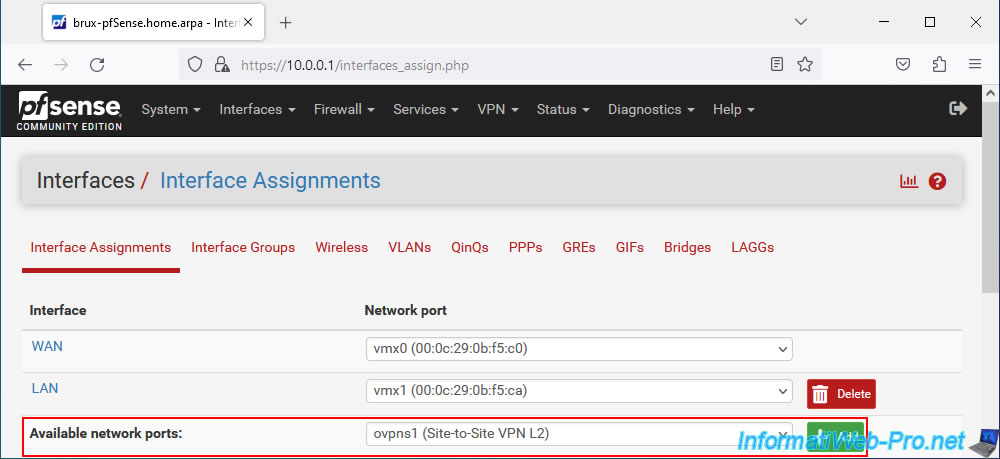The width and height of the screenshot is (1000, 459).
Task: Open the Firewall menu
Action: coord(344,110)
